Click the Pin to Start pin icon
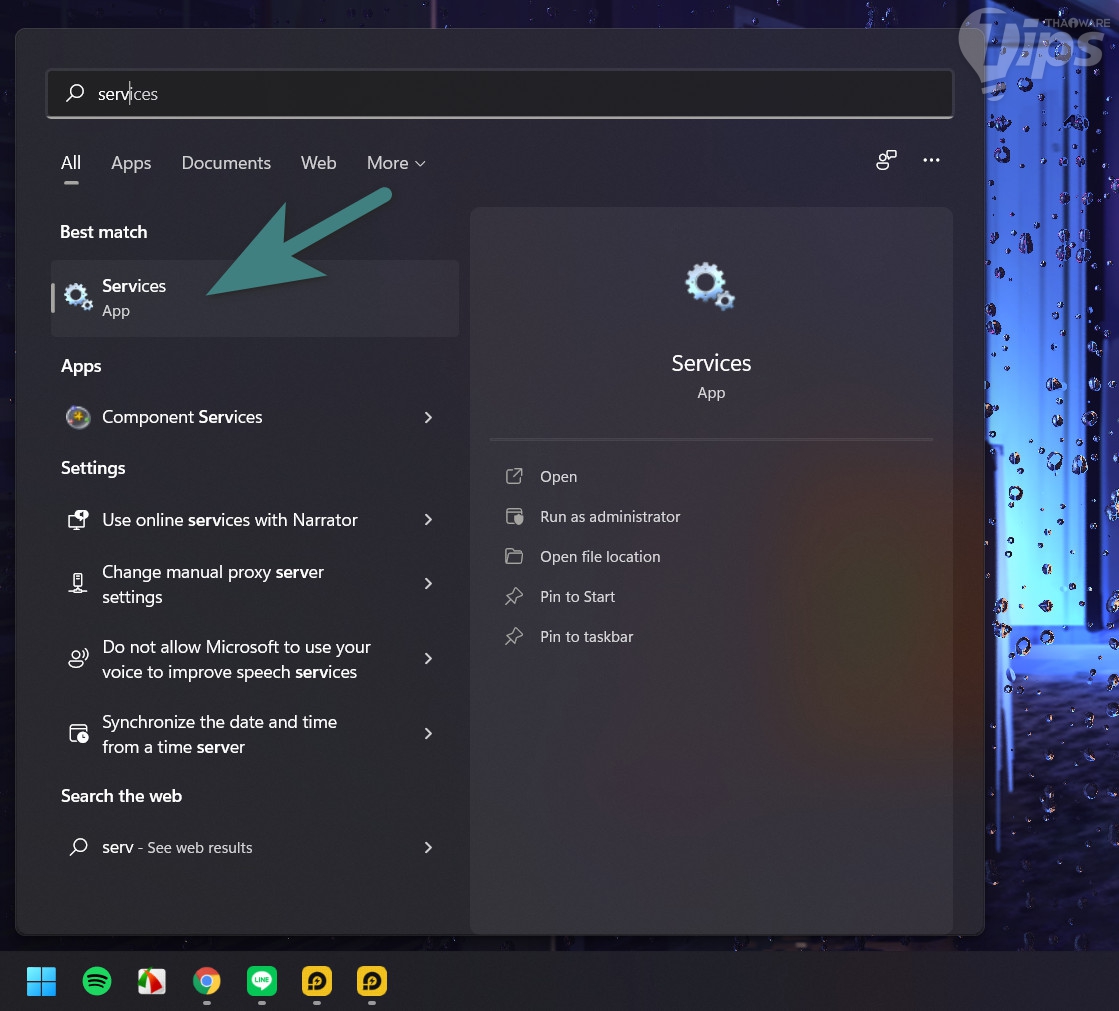1119x1011 pixels. (514, 596)
